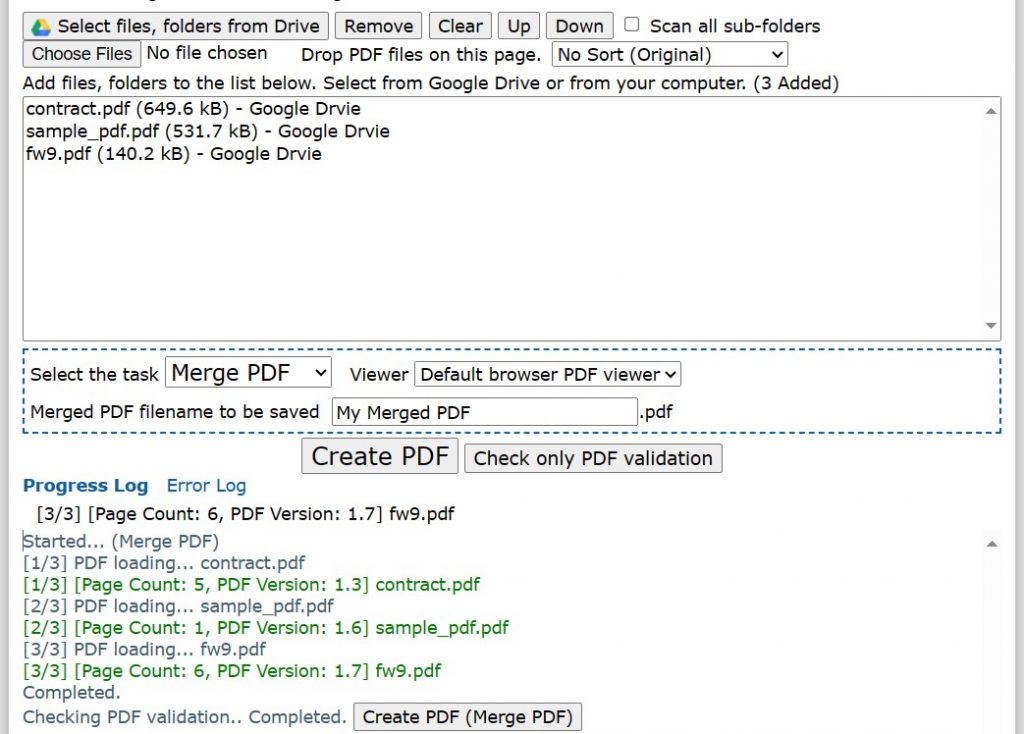The image size is (1024, 734).
Task: Click the Clear button
Action: 459,25
